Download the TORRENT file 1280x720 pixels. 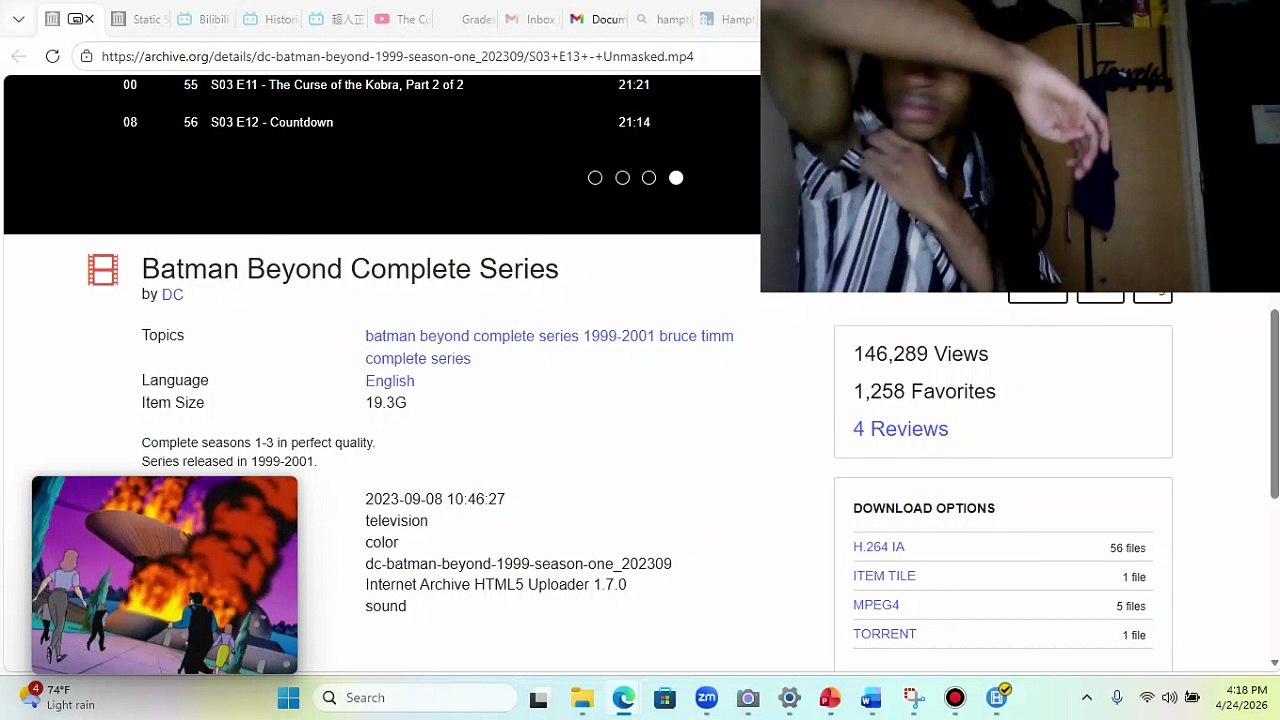[x=885, y=634]
